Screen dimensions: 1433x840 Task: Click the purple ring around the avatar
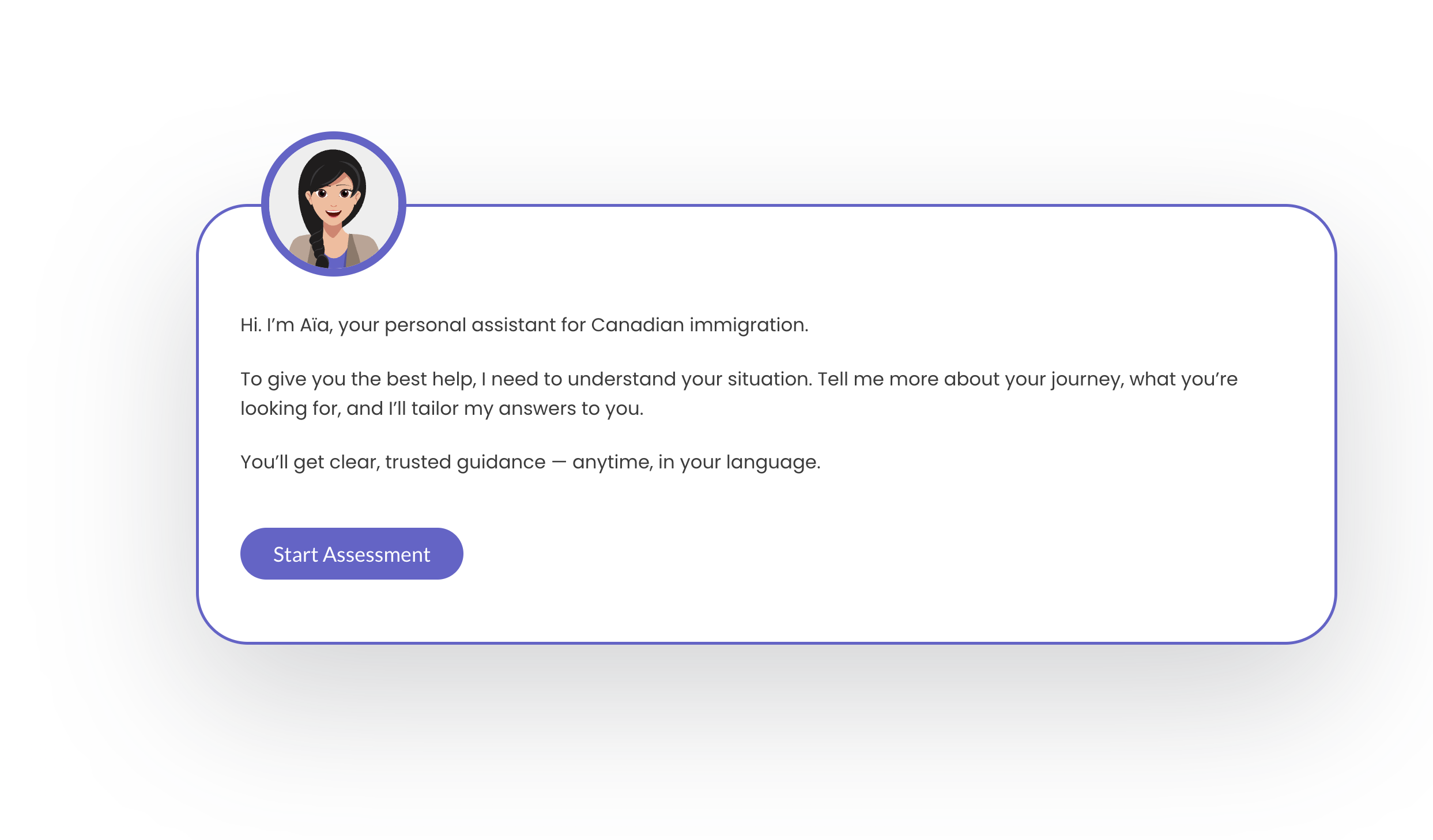pos(266,204)
